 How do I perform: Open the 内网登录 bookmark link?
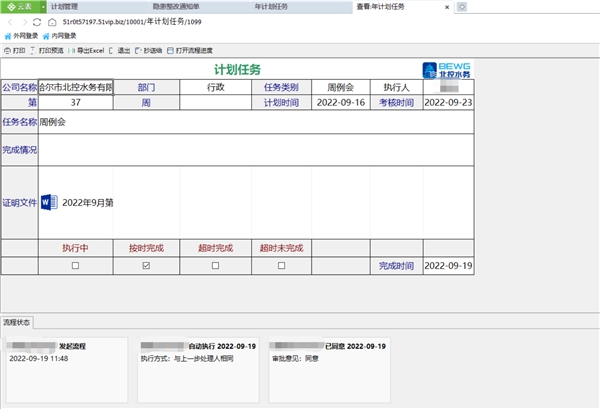(x=60, y=36)
